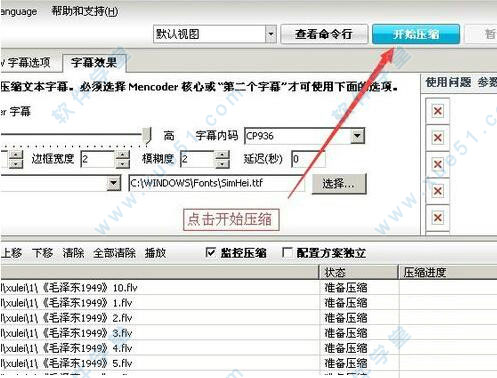
Task: Click the fourth red X icon in right panel
Action: click(438, 191)
